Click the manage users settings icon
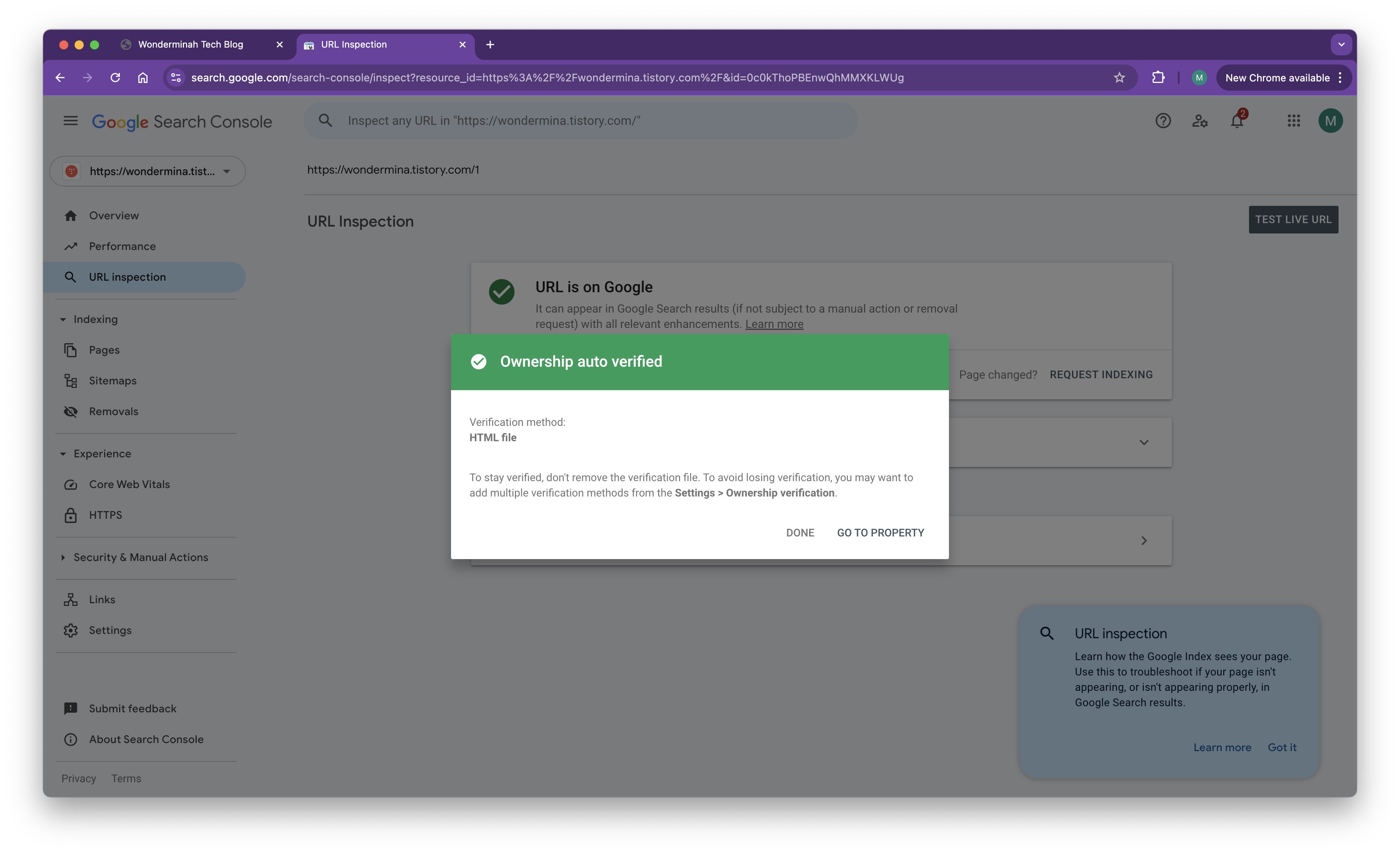Image resolution: width=1400 pixels, height=854 pixels. pos(1199,121)
